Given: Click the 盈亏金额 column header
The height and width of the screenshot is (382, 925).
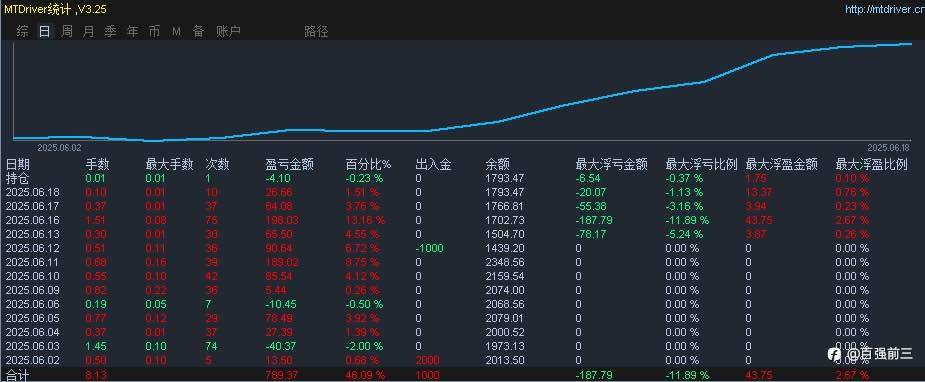Looking at the screenshot, I should (289, 164).
